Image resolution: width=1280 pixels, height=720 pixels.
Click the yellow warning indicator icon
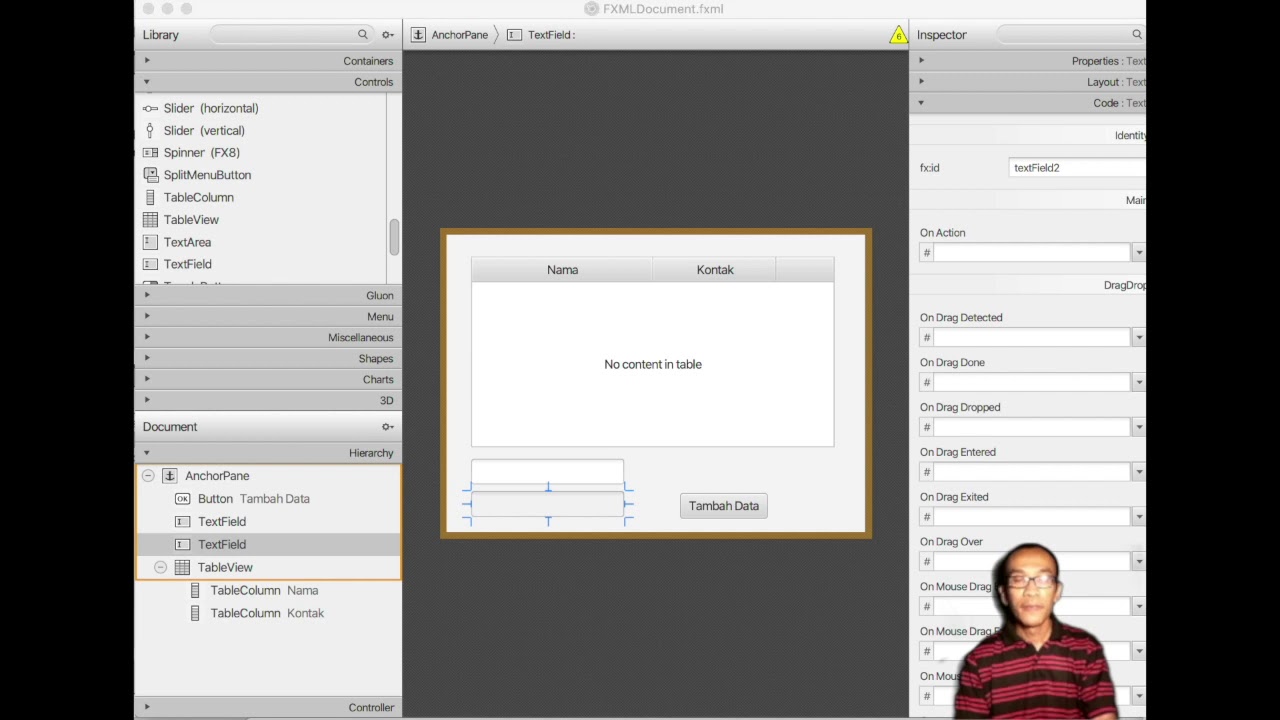(898, 35)
